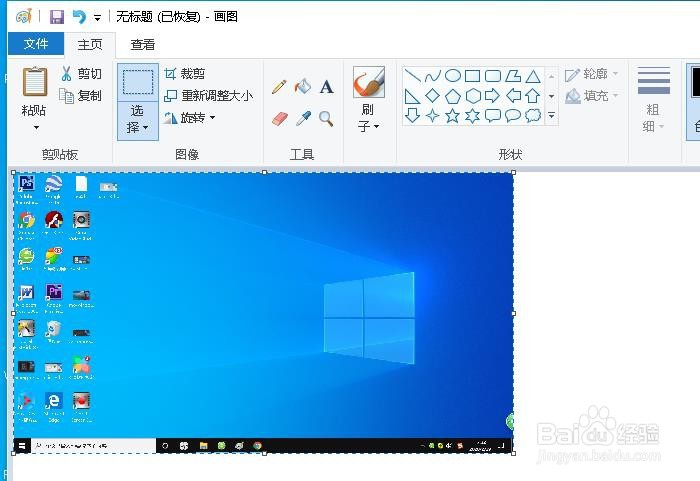Expand the 选择 dropdown options
This screenshot has width=700, height=481.
click(x=138, y=120)
